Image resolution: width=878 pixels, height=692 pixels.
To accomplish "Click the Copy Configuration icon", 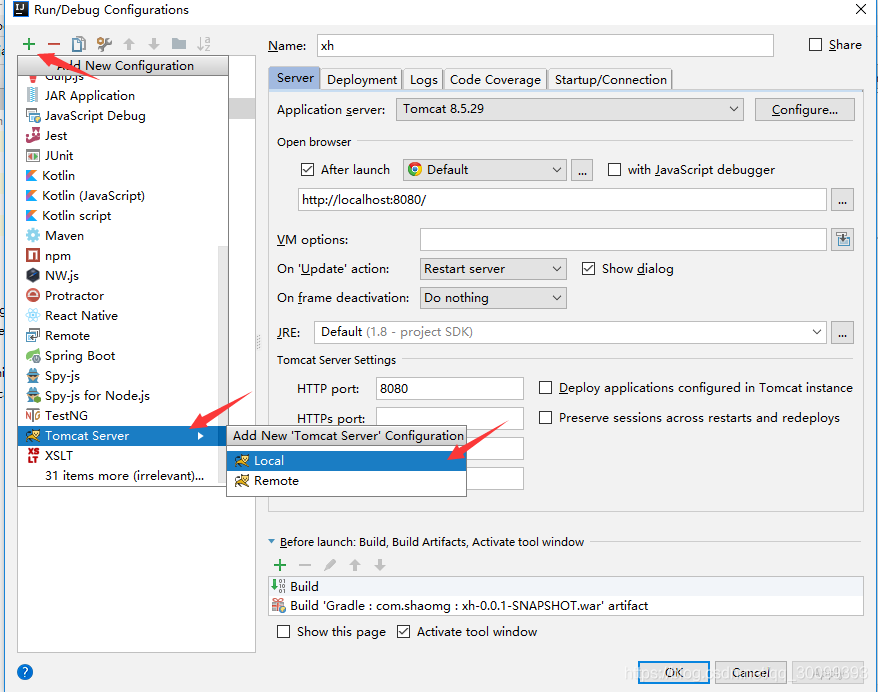I will pos(79,44).
